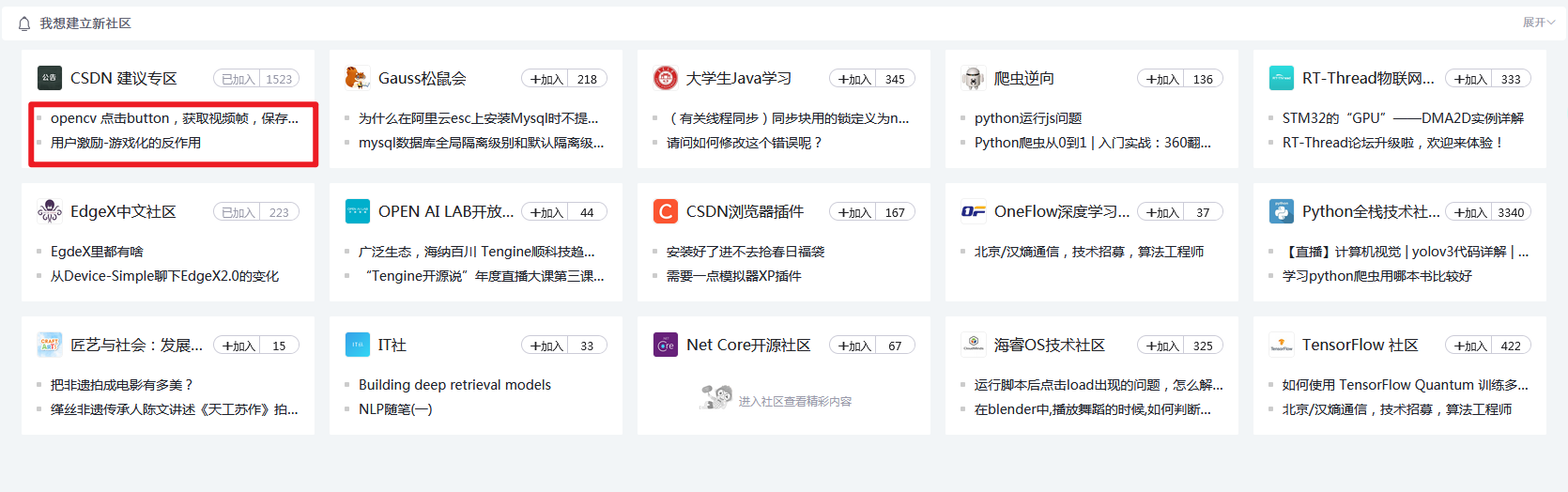This screenshot has height=492, width=1568.
Task: Open post 需要一点模拟器XP插件
Action: 734,276
